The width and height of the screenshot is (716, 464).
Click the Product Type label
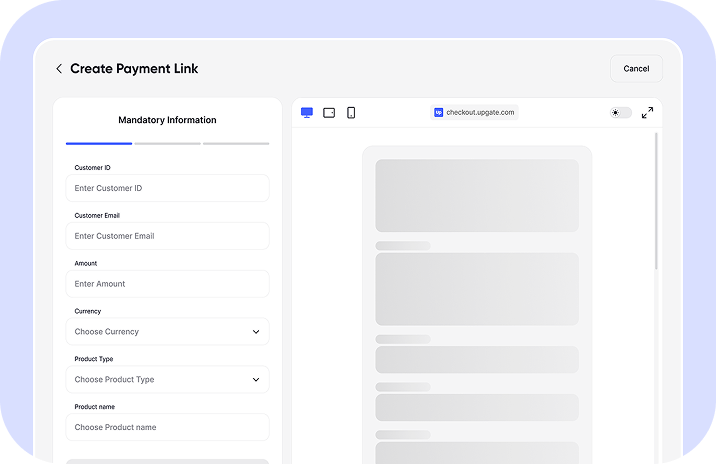(x=94, y=359)
